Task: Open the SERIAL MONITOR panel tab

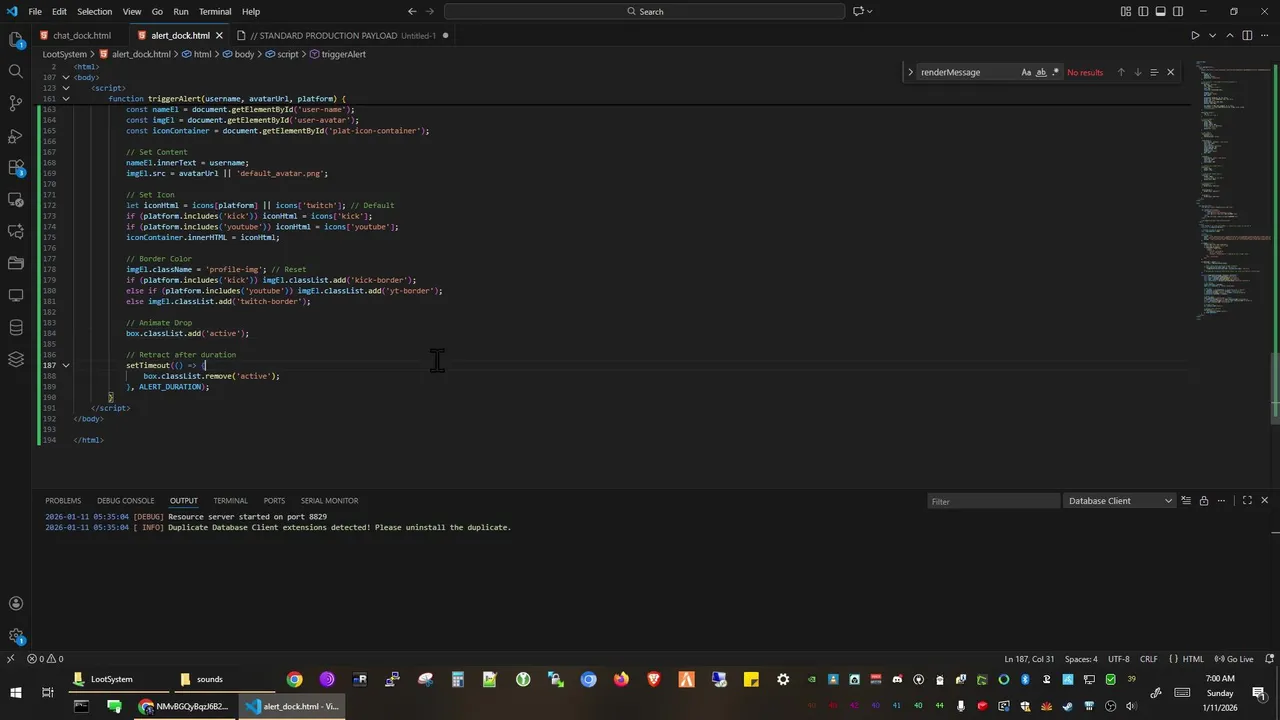Action: tap(329, 500)
